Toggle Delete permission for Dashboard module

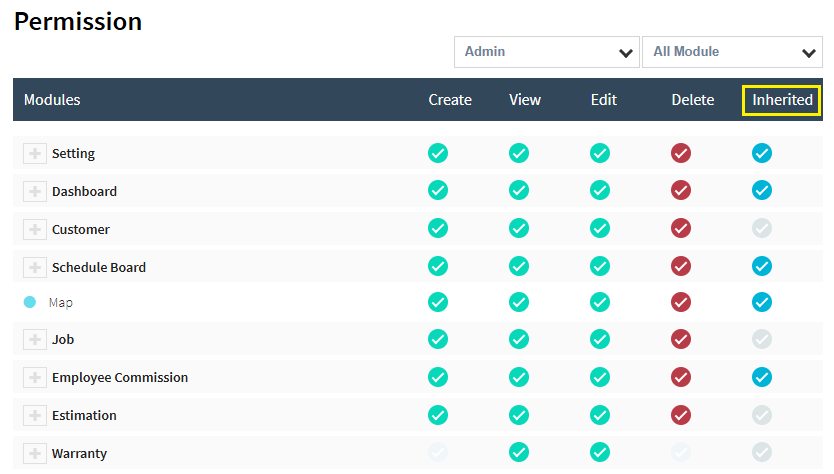681,190
